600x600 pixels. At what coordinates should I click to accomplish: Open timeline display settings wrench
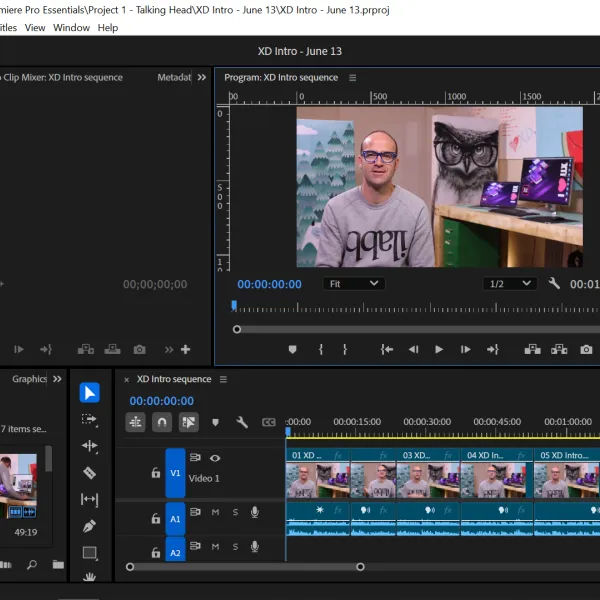click(x=242, y=422)
